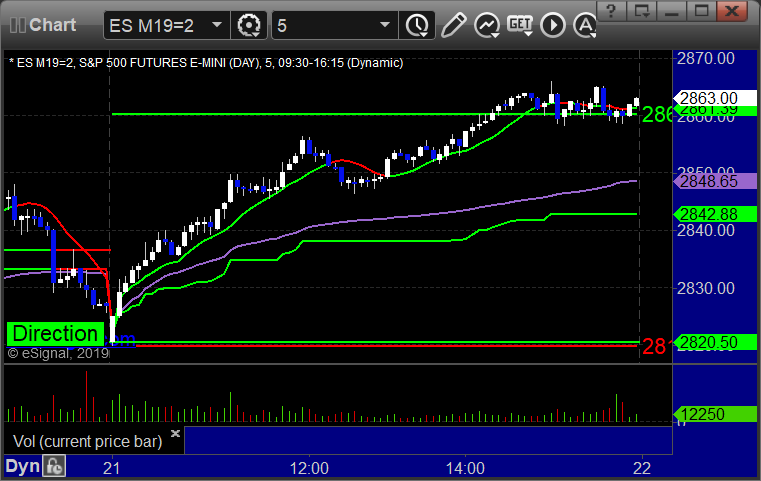Click the Vol (current price bar) label
Screen dimensions: 761x481
(x=87, y=441)
